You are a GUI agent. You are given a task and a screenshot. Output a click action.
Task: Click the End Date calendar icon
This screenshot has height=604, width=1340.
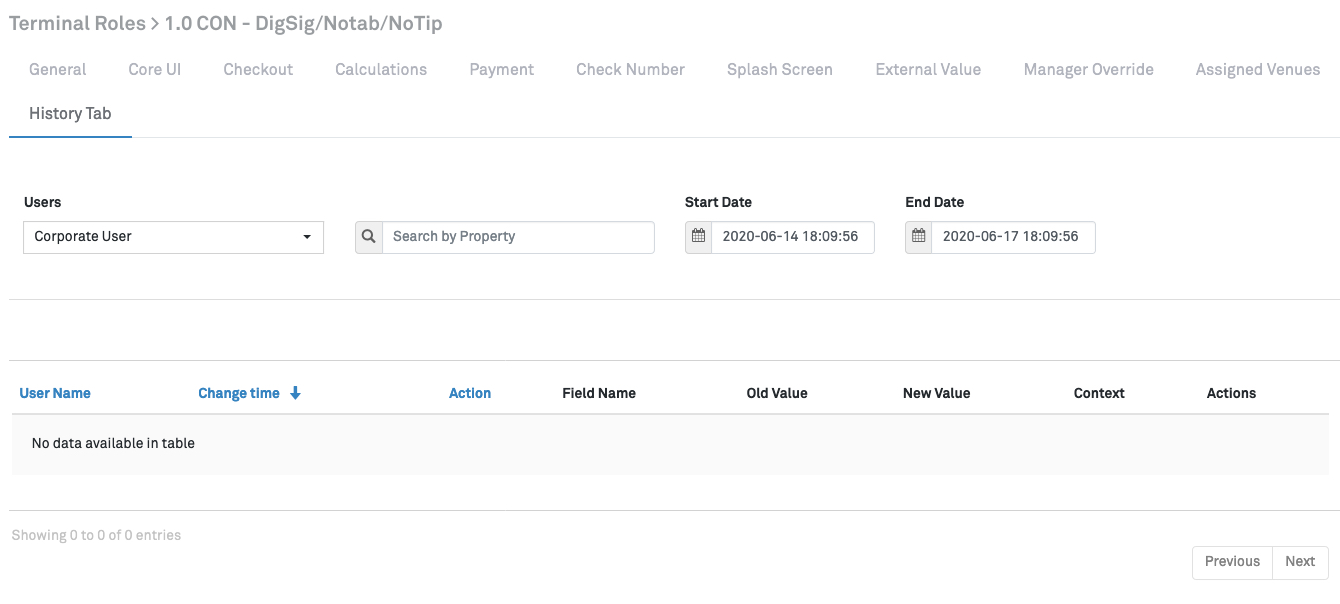[x=918, y=237]
